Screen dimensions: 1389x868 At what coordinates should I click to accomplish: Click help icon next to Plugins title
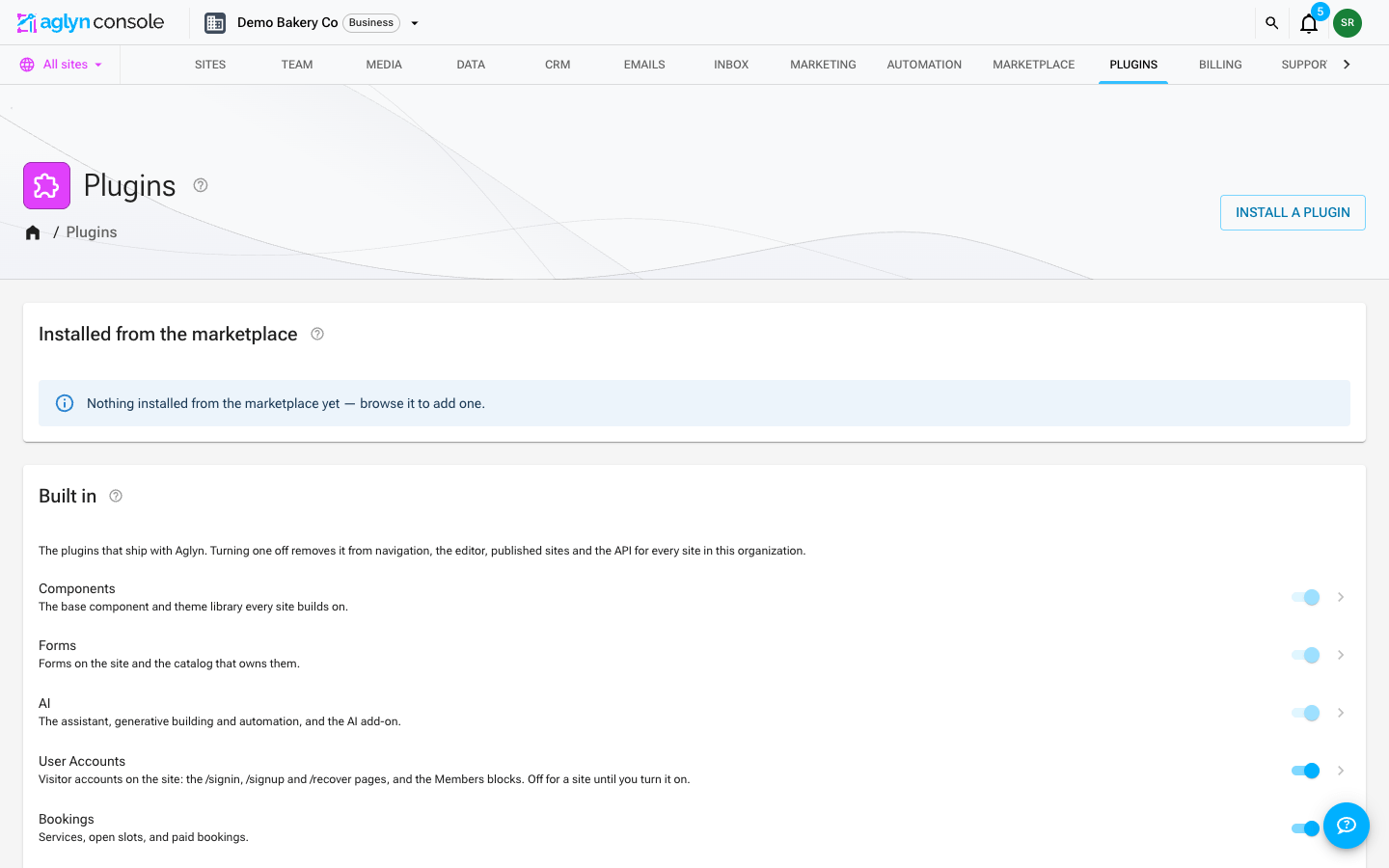[x=201, y=185]
